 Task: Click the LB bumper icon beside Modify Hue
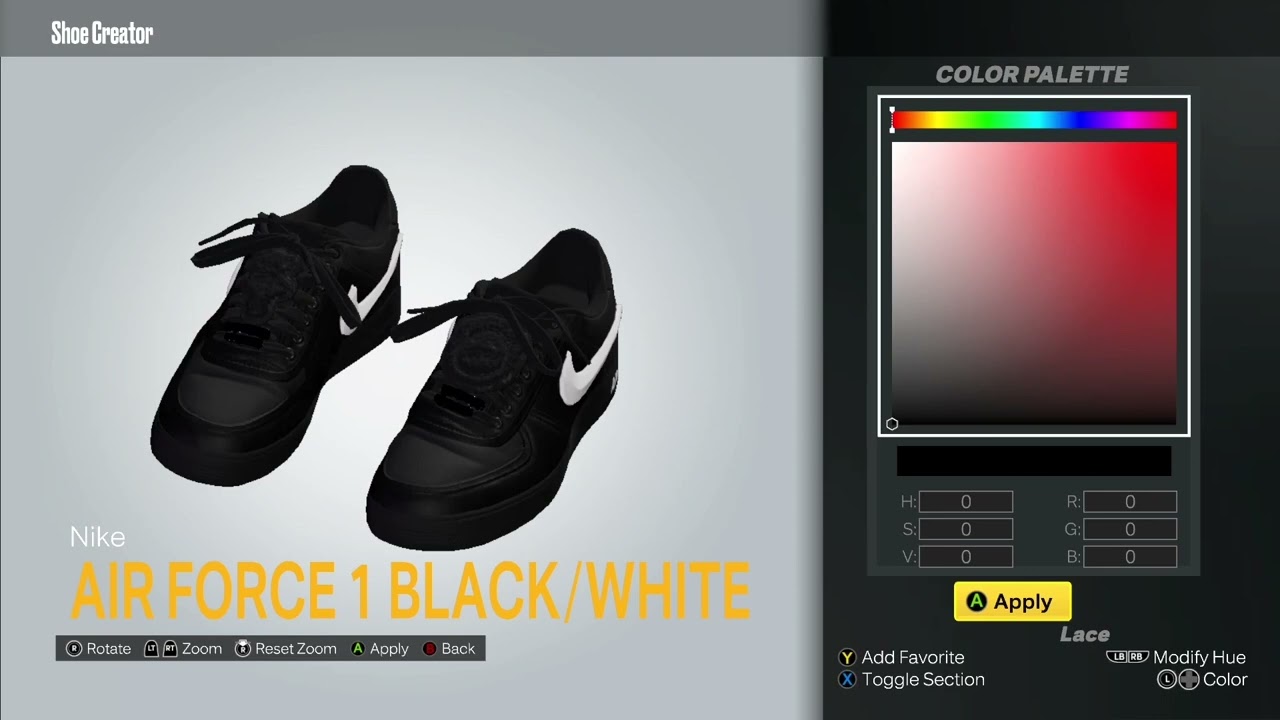pos(1117,657)
